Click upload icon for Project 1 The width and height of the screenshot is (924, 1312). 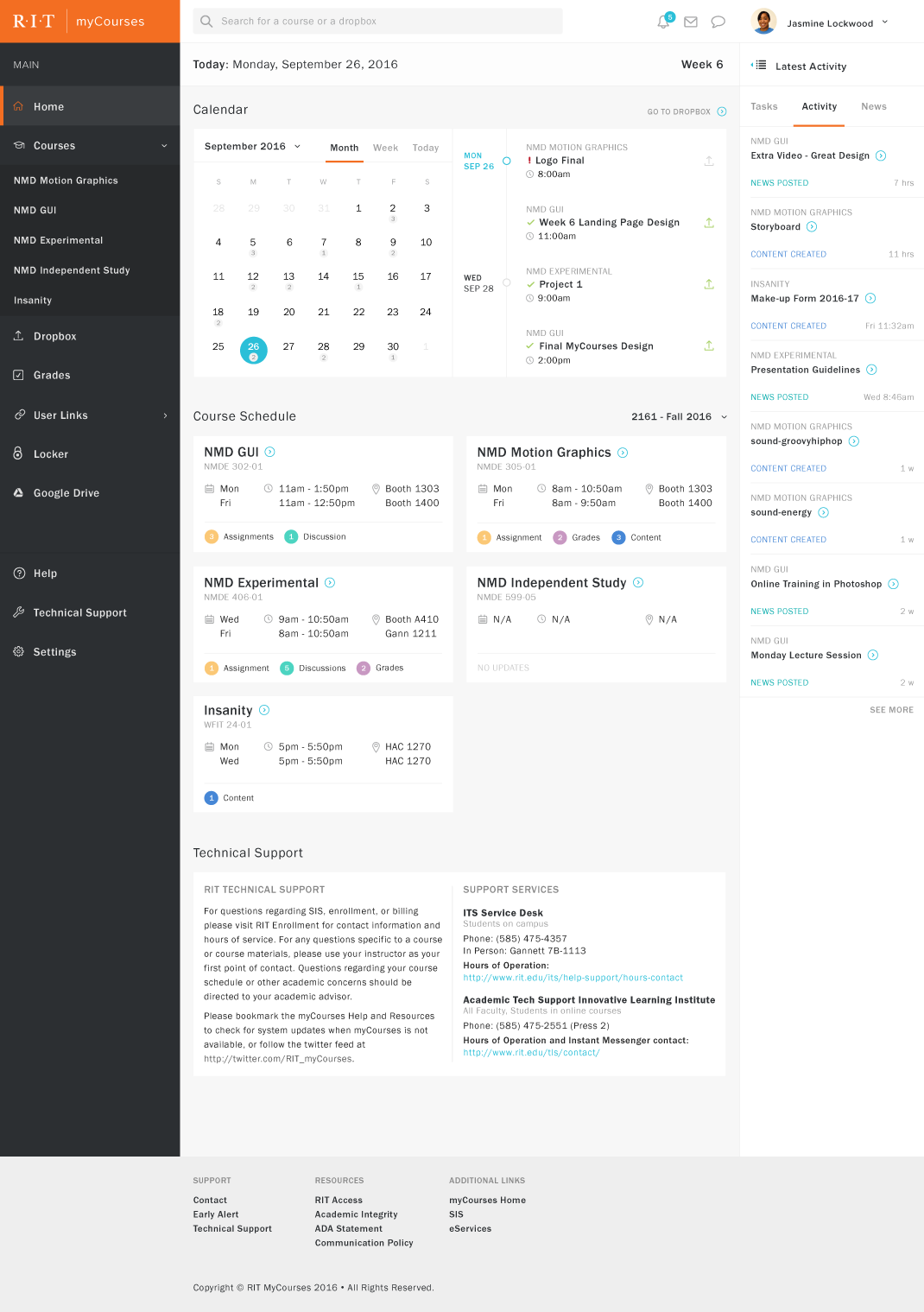coord(709,284)
